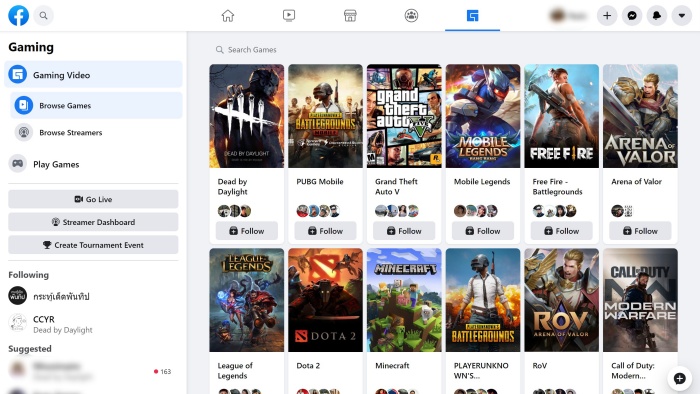Click follower avatars under PUBG Mobile
700x394 pixels.
(318, 211)
